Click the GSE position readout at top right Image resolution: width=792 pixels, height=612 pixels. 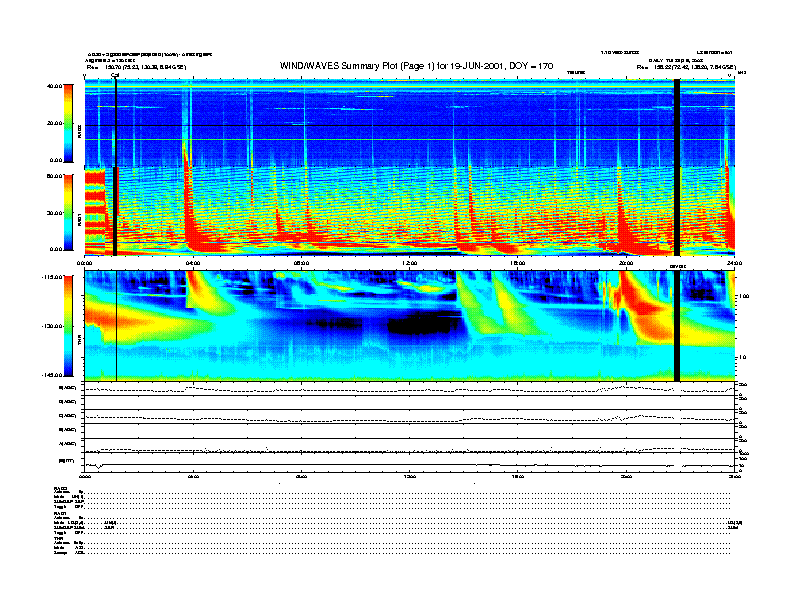[686, 67]
